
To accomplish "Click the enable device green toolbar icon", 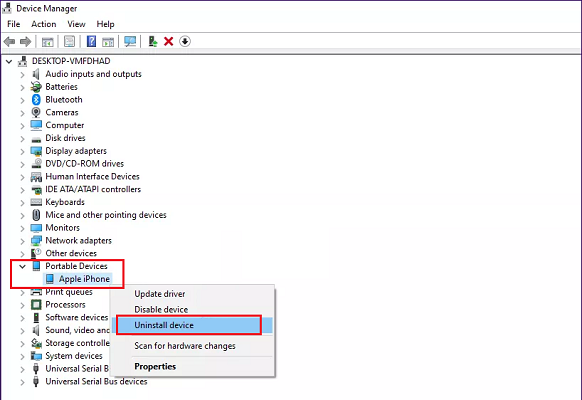I will (x=153, y=41).
